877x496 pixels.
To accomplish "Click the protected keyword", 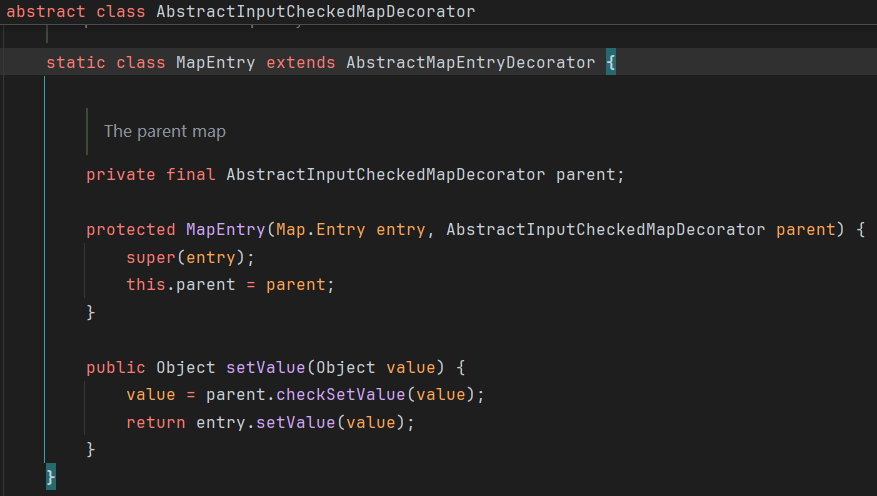I will [130, 229].
